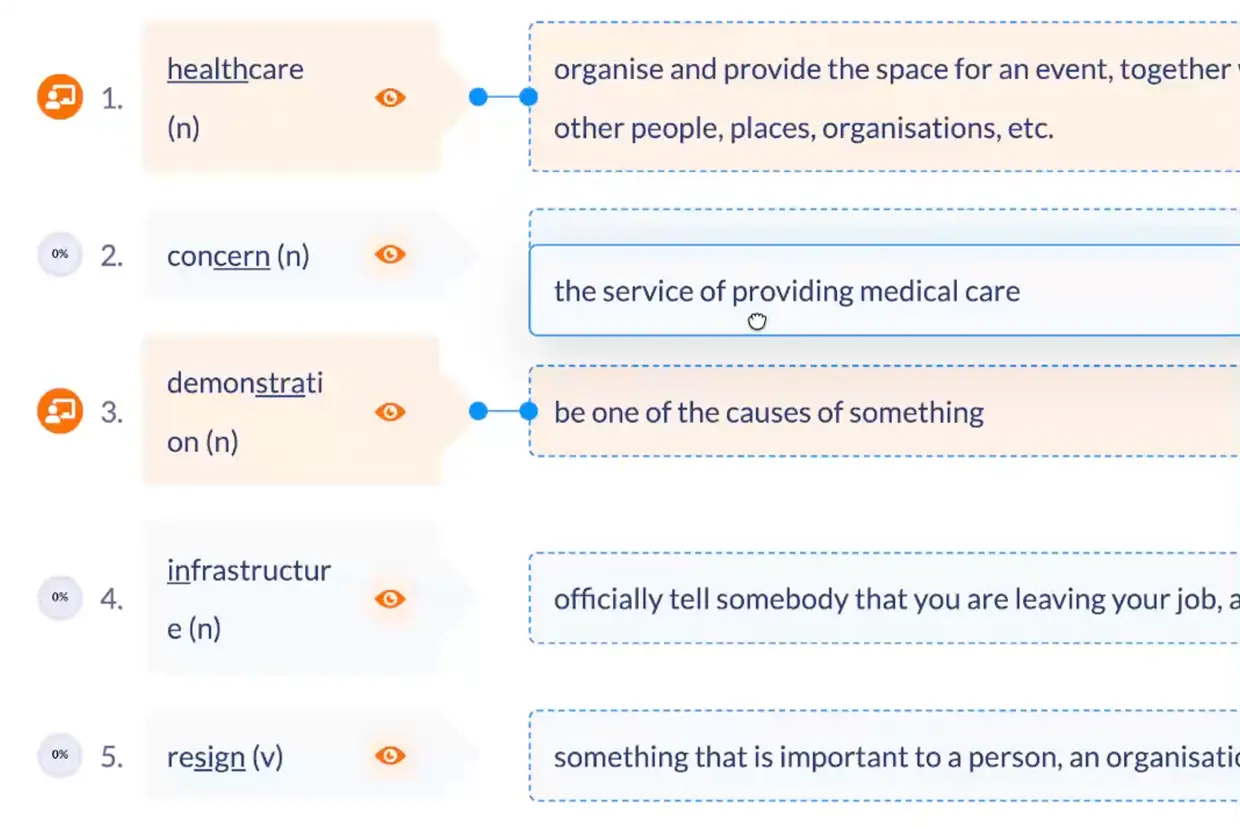The image size is (1240, 827).
Task: Click the 'officially tell somebody' definition box
Action: point(884,598)
